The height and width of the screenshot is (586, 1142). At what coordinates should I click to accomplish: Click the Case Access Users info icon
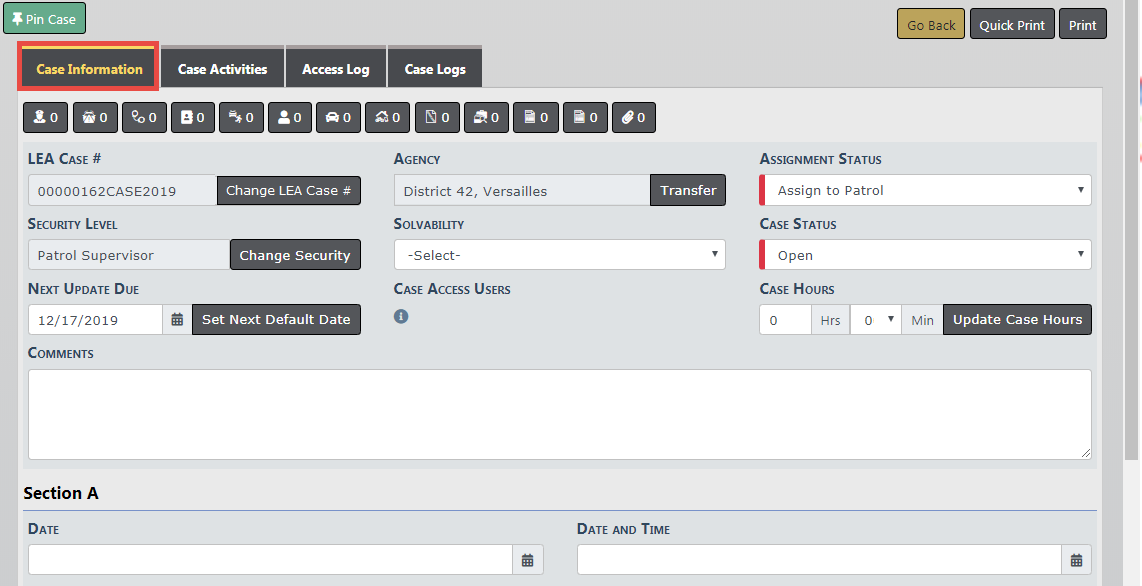(401, 316)
